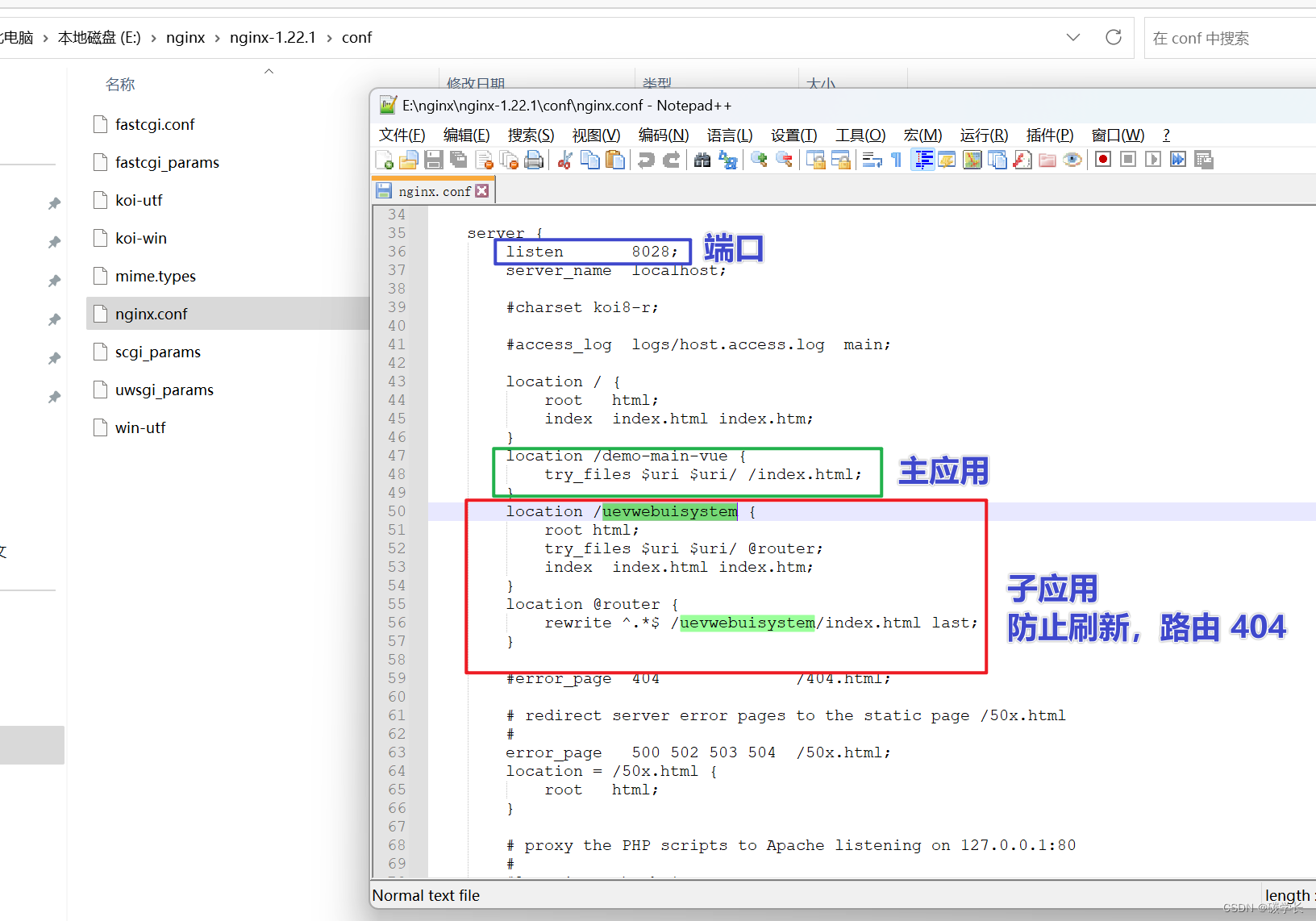Open the Document List panel
The height and width of the screenshot is (921, 1316).
coord(997,160)
